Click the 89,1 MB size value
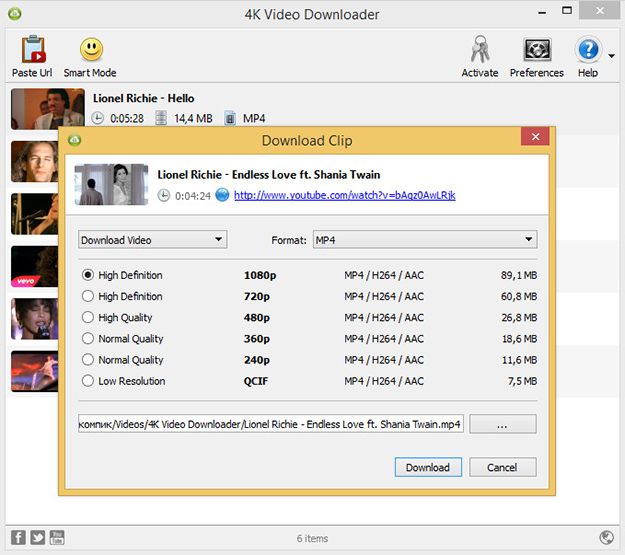The width and height of the screenshot is (625, 555). (519, 275)
